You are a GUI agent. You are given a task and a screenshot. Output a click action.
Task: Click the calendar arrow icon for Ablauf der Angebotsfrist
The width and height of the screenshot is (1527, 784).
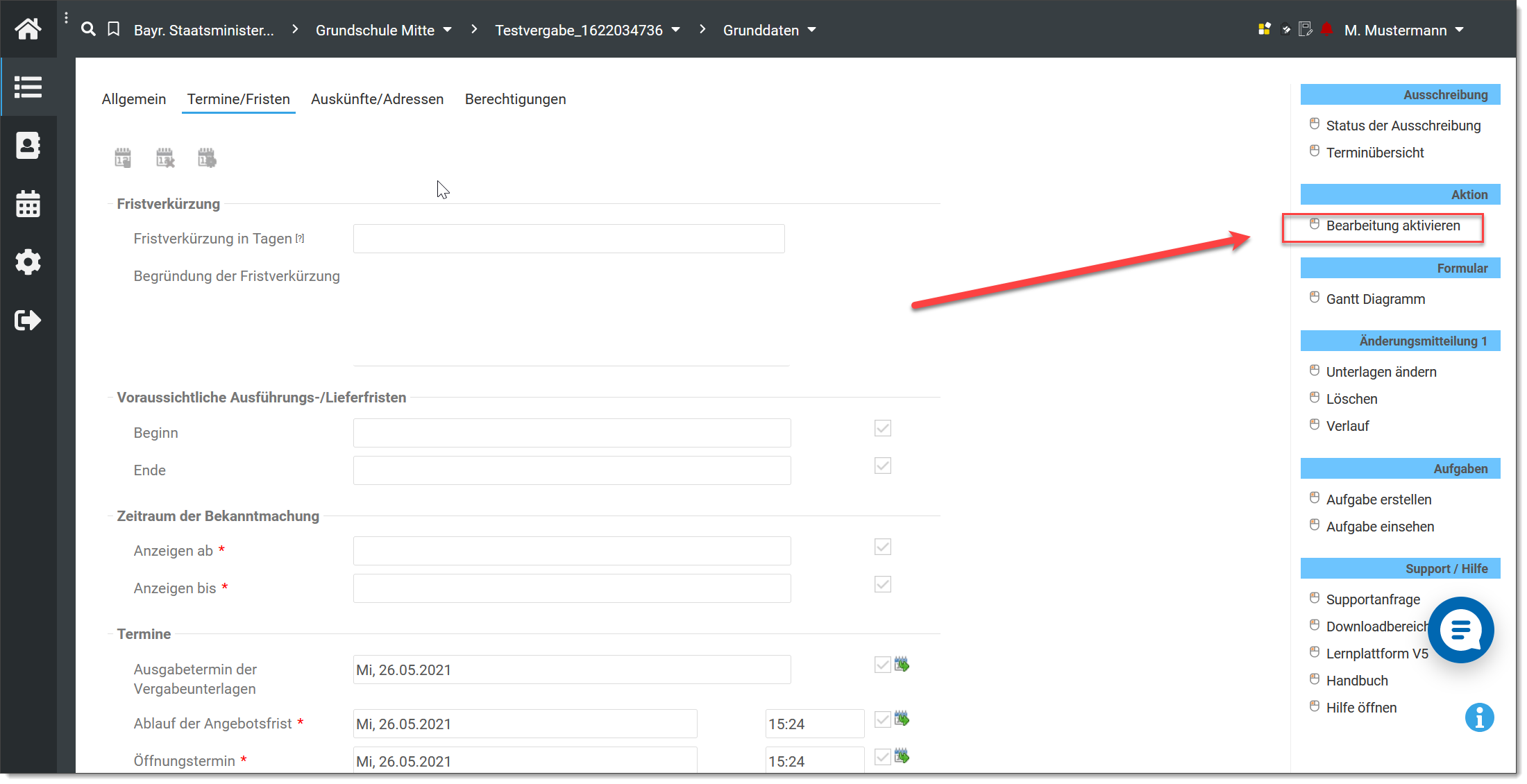click(x=902, y=719)
